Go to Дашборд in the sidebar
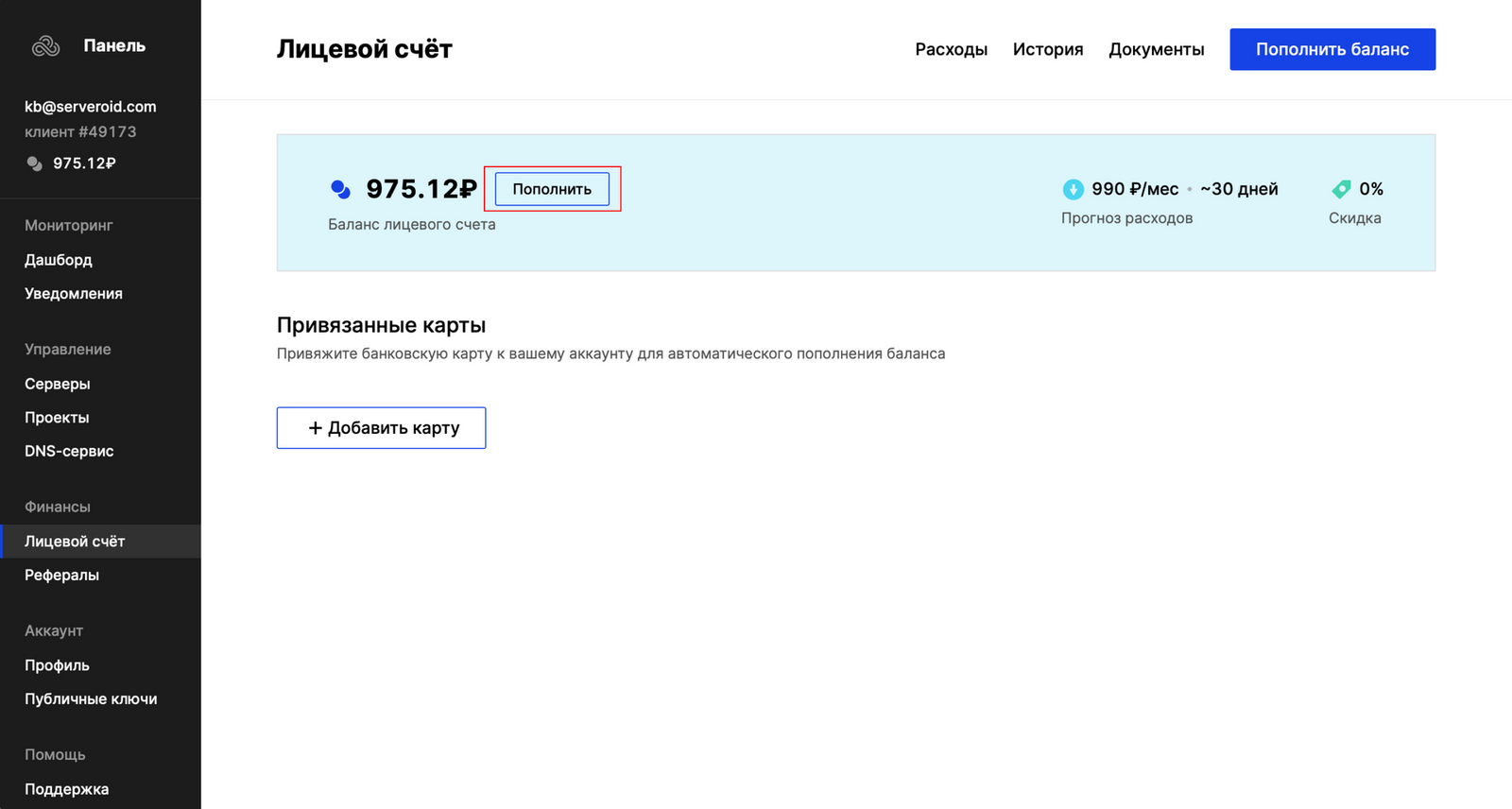 [59, 260]
